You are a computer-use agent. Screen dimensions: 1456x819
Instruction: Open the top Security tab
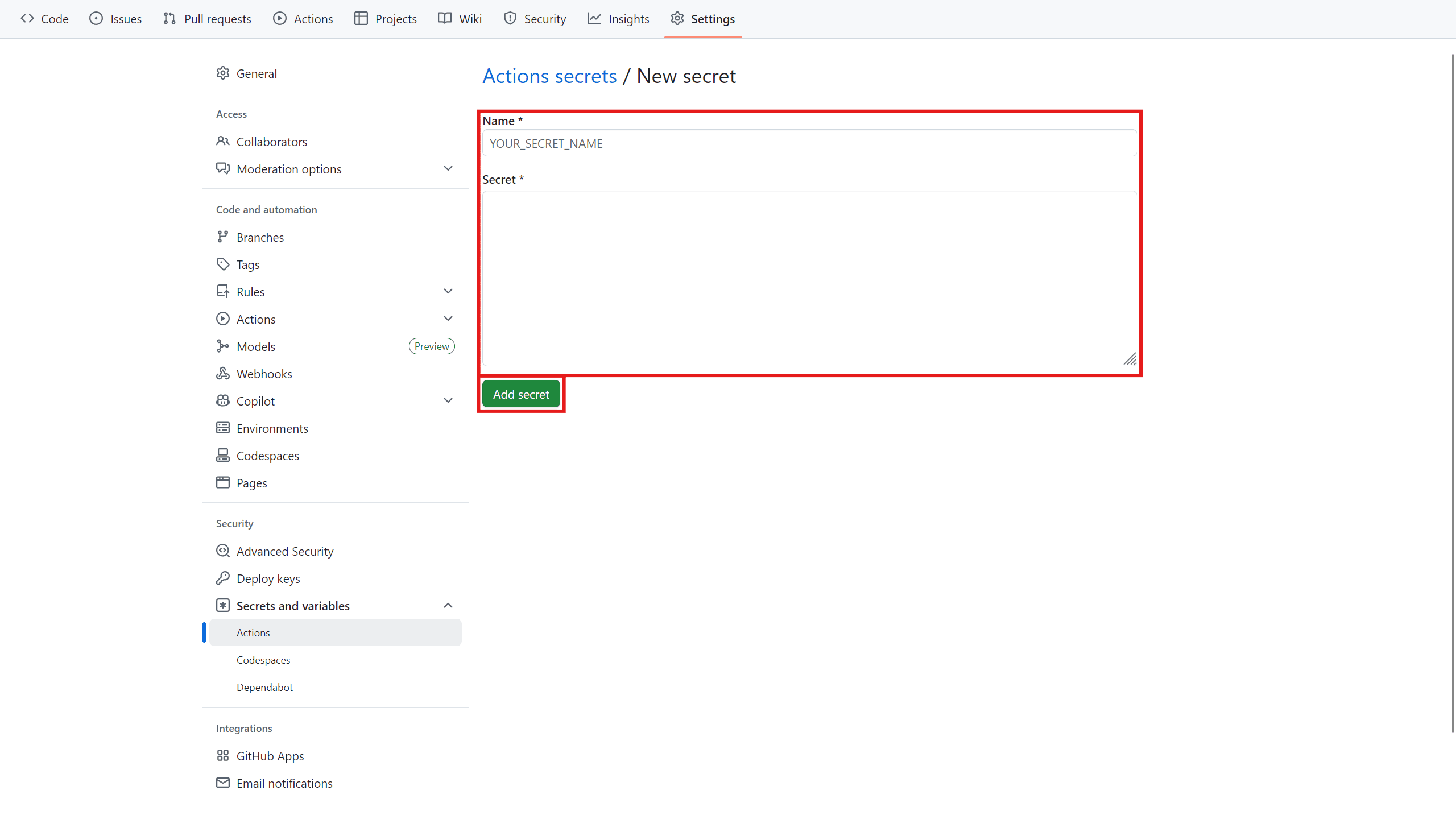tap(535, 19)
